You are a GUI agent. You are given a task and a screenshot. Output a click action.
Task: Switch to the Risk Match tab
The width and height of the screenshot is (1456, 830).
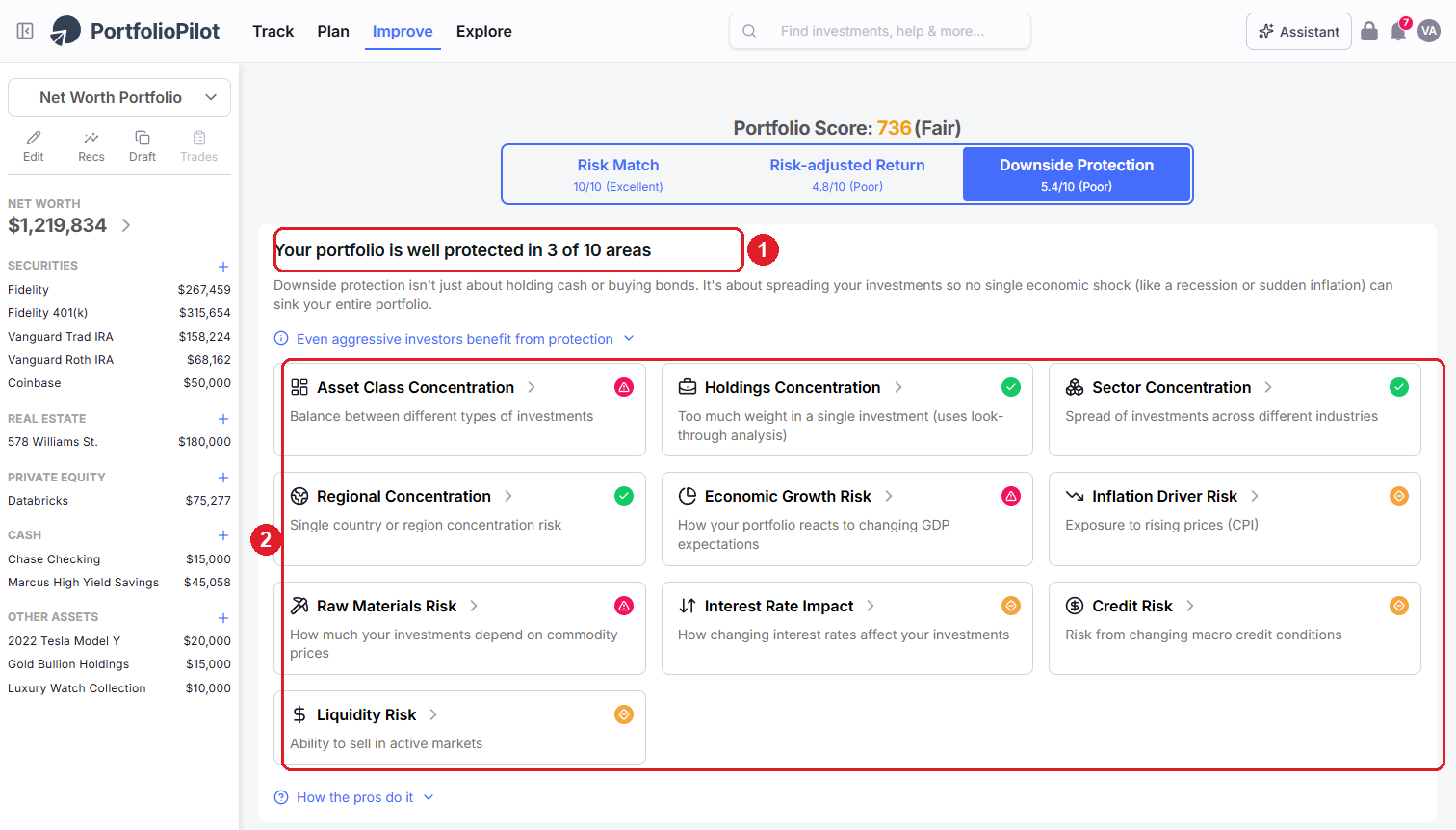(618, 174)
